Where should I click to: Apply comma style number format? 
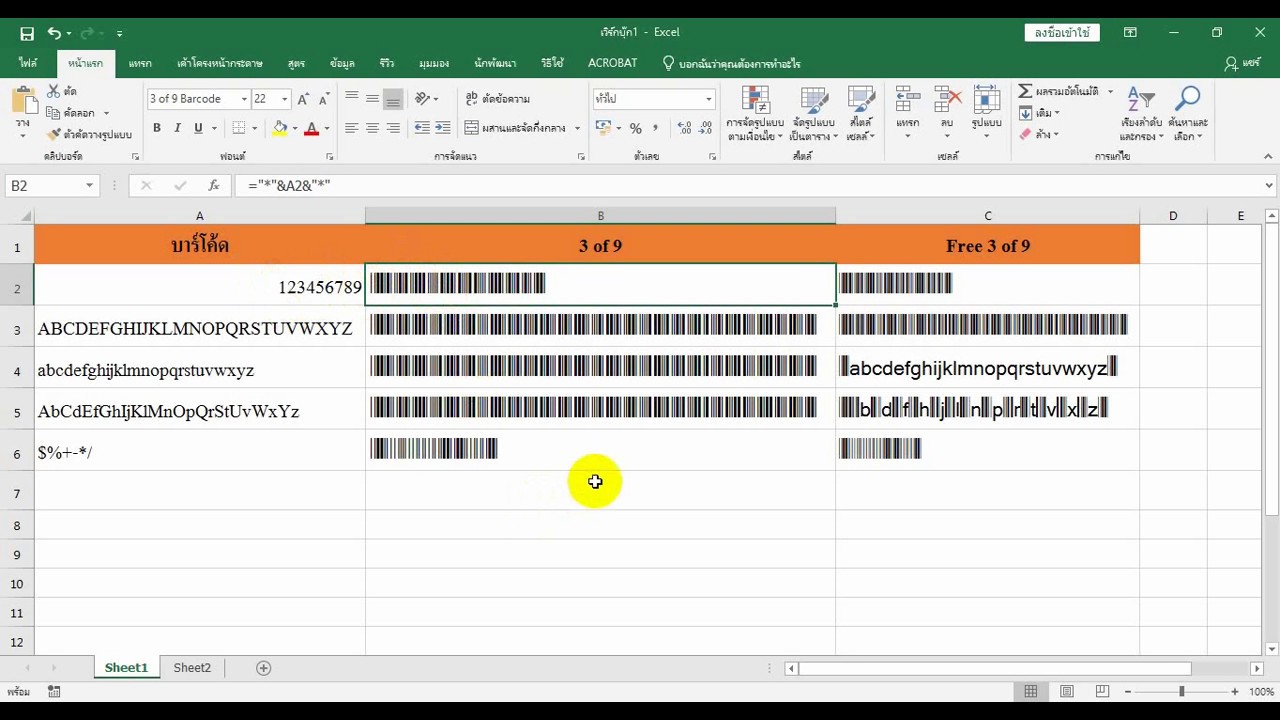655,128
